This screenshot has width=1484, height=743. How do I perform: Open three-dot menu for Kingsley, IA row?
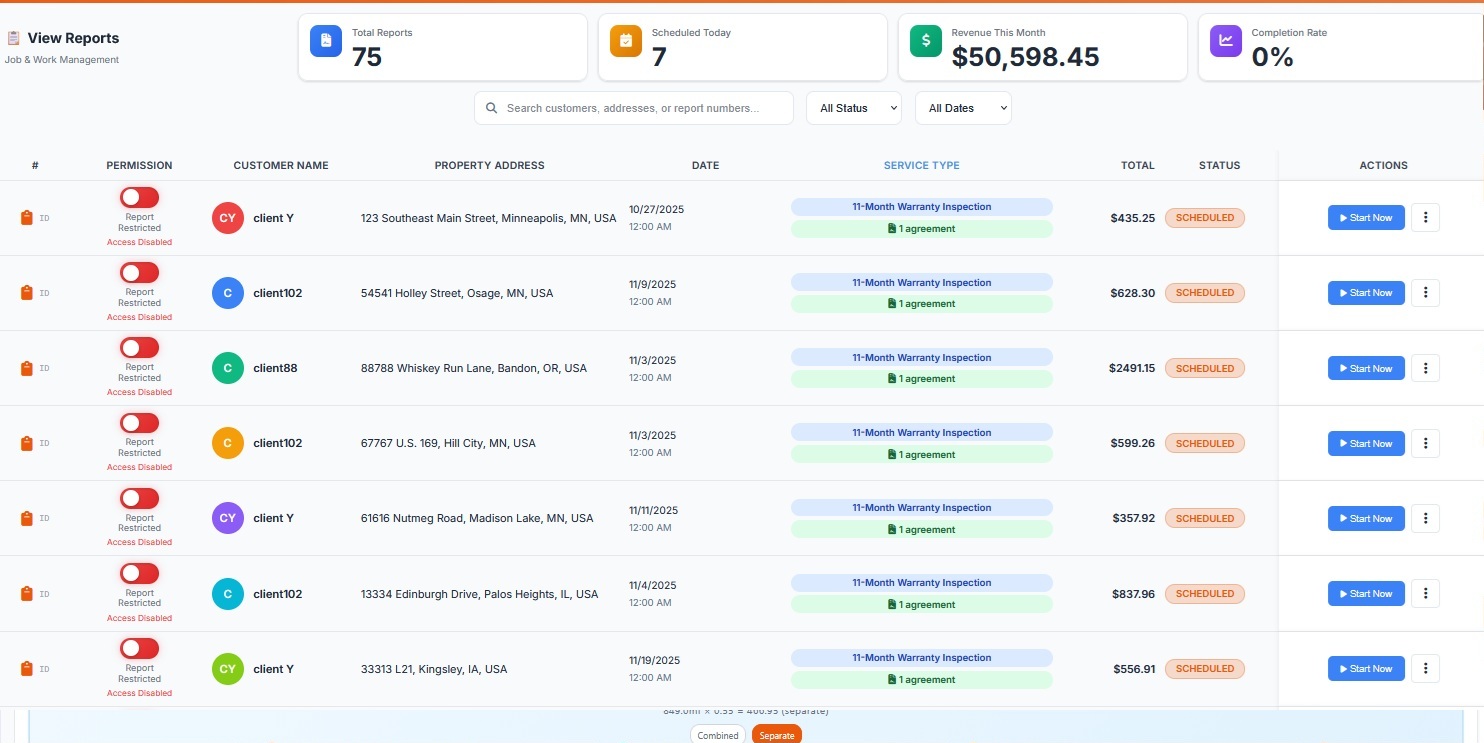pyautogui.click(x=1425, y=668)
